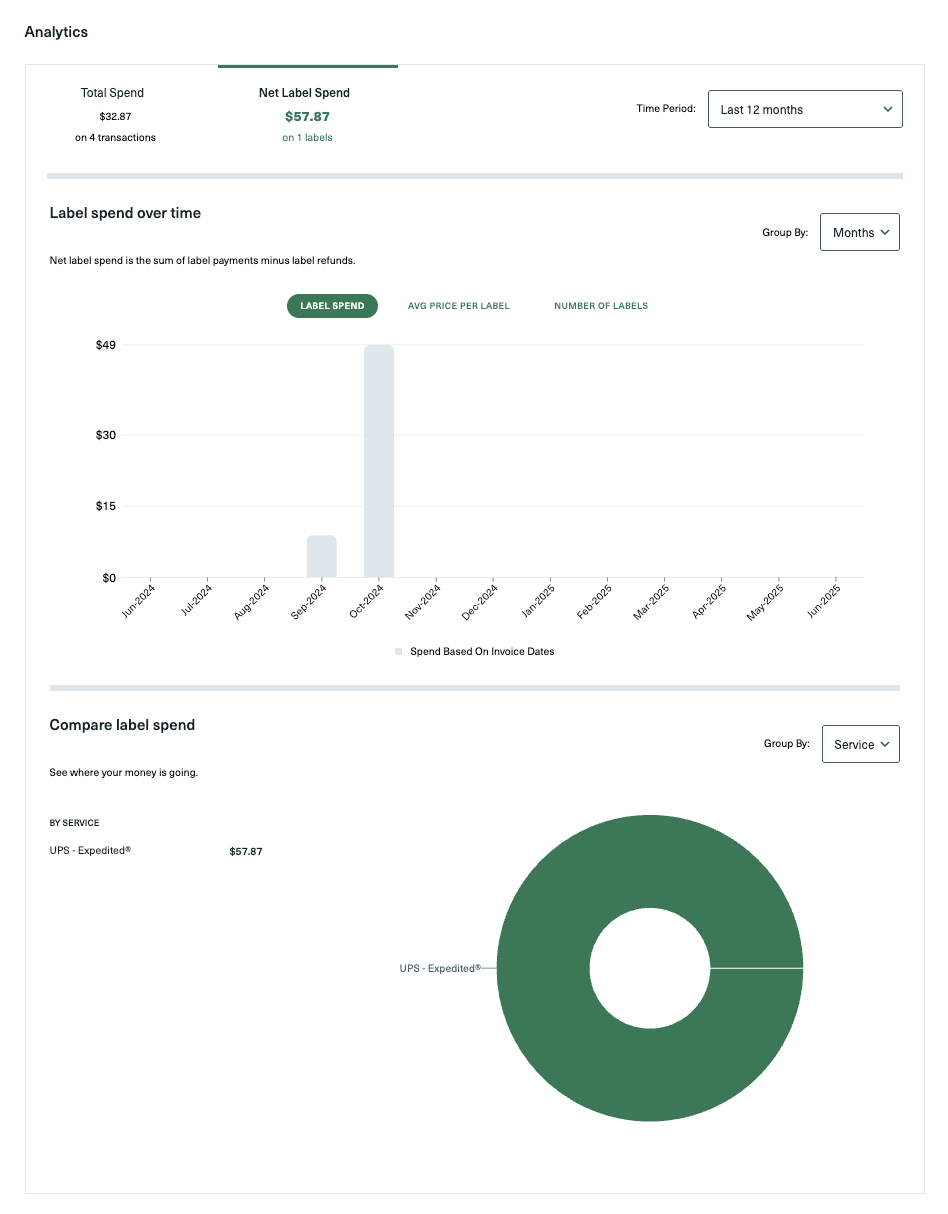
Task: Click the chevron arrow beside Months
Action: point(885,233)
